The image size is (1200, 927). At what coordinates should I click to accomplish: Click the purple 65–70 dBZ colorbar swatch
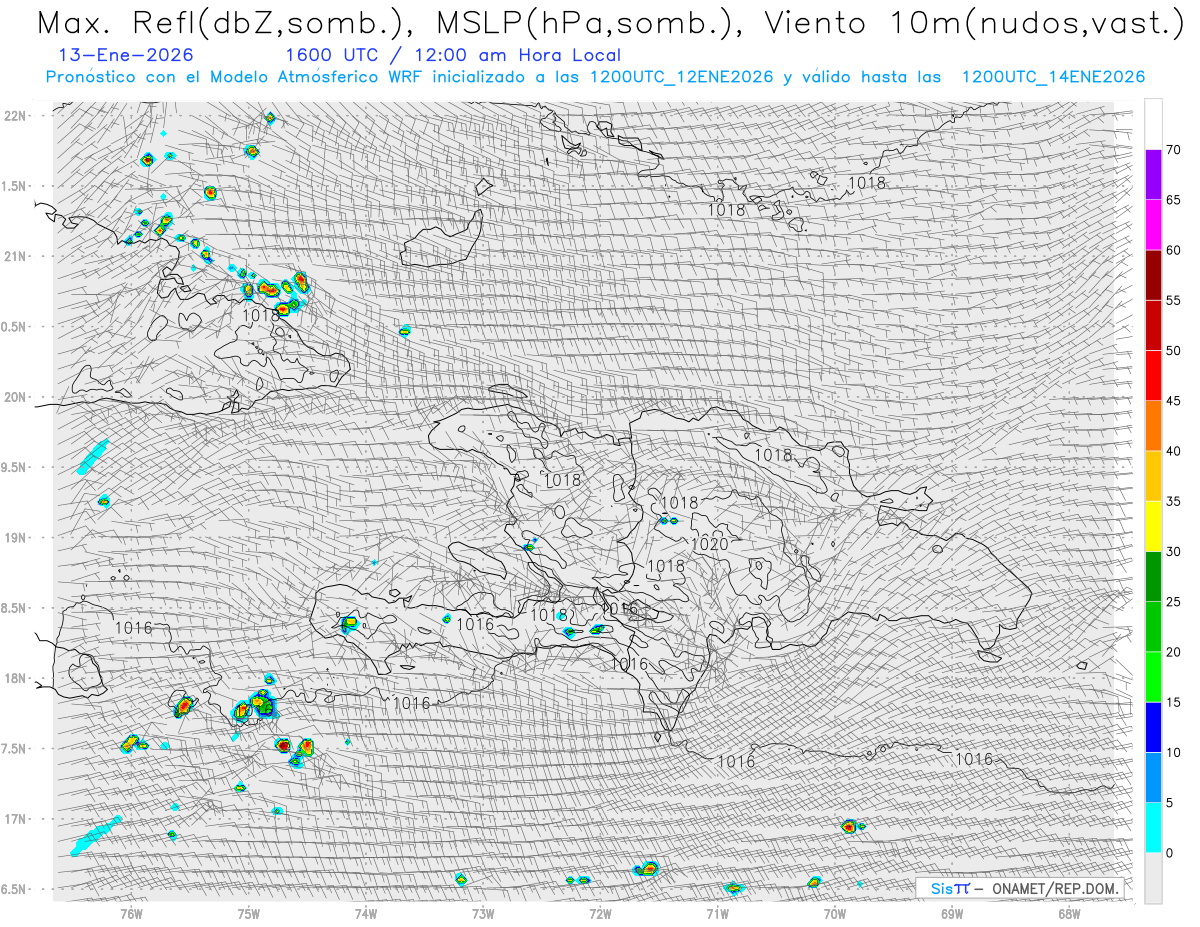coord(1153,175)
